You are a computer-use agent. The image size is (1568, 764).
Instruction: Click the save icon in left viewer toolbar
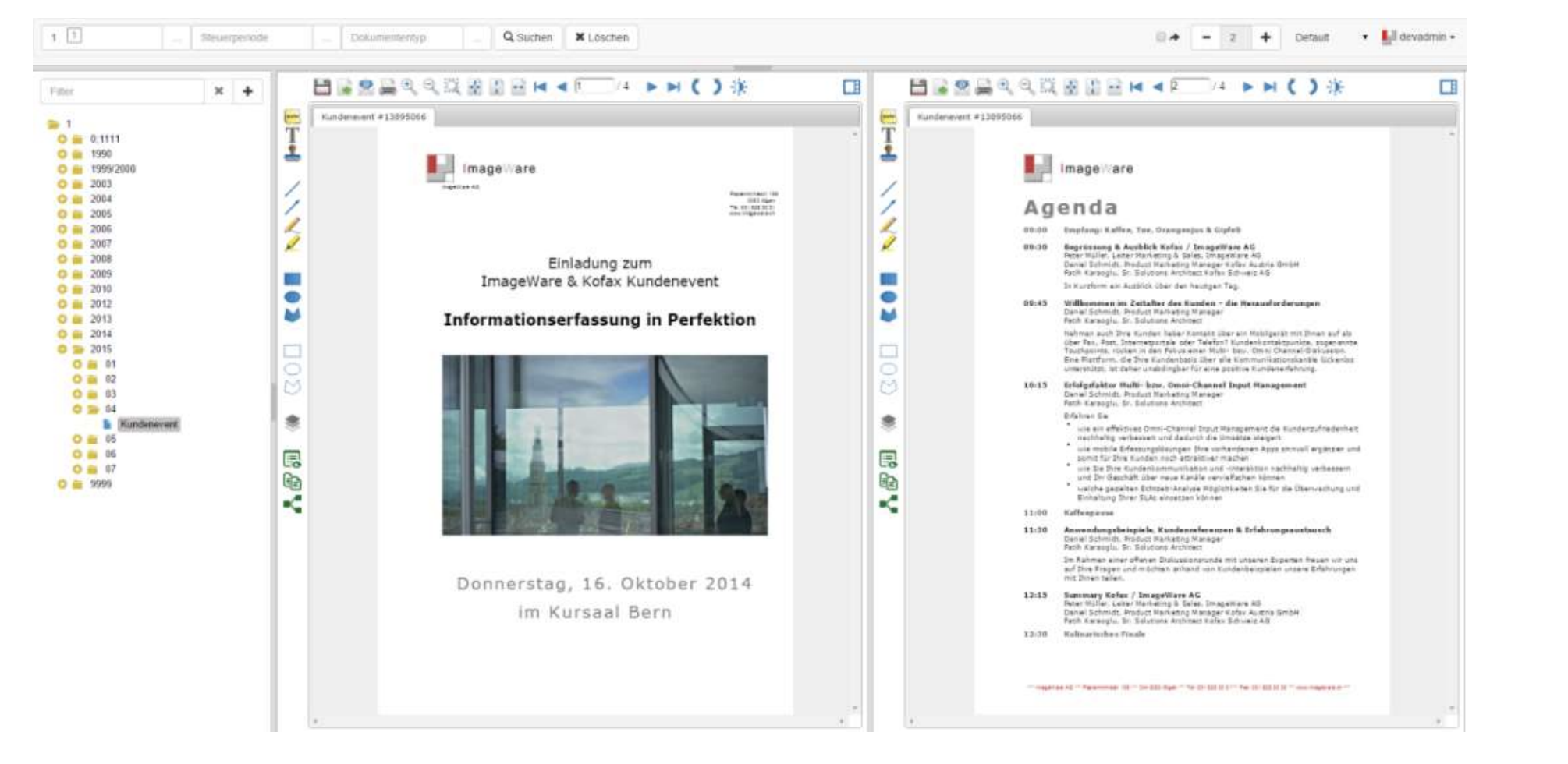click(x=322, y=87)
